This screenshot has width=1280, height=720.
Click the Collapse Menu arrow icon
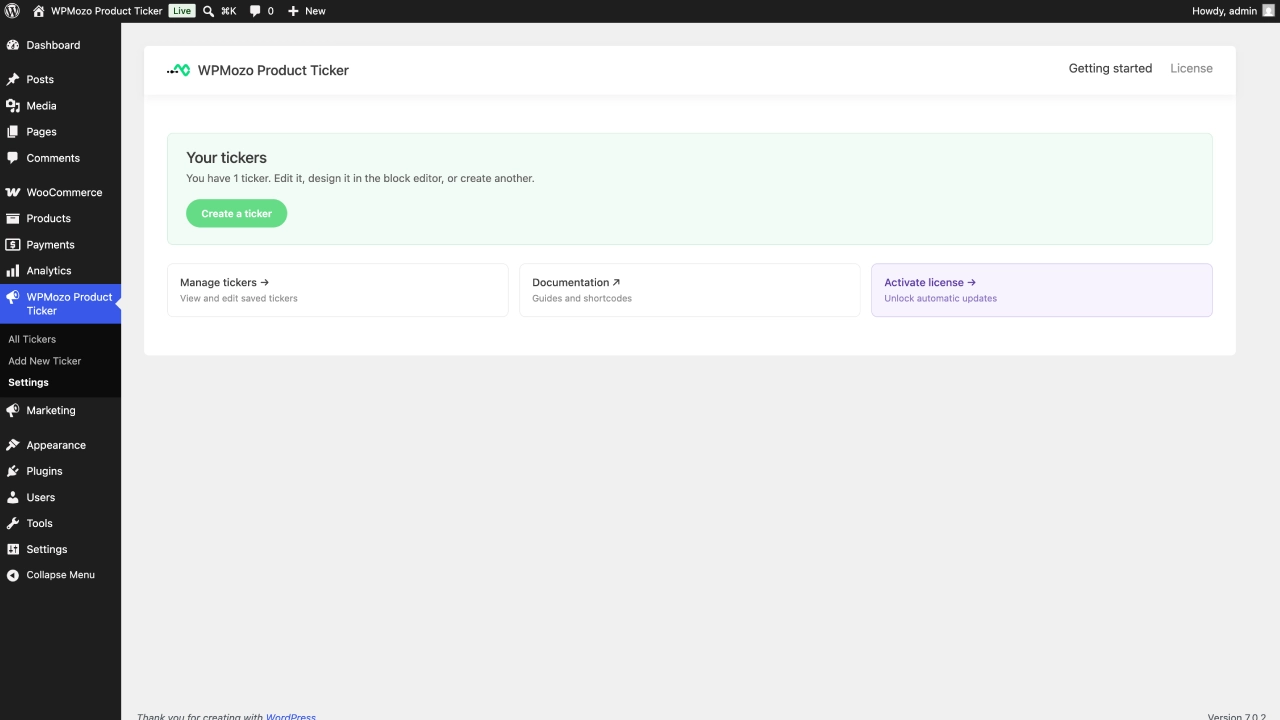click(x=13, y=575)
